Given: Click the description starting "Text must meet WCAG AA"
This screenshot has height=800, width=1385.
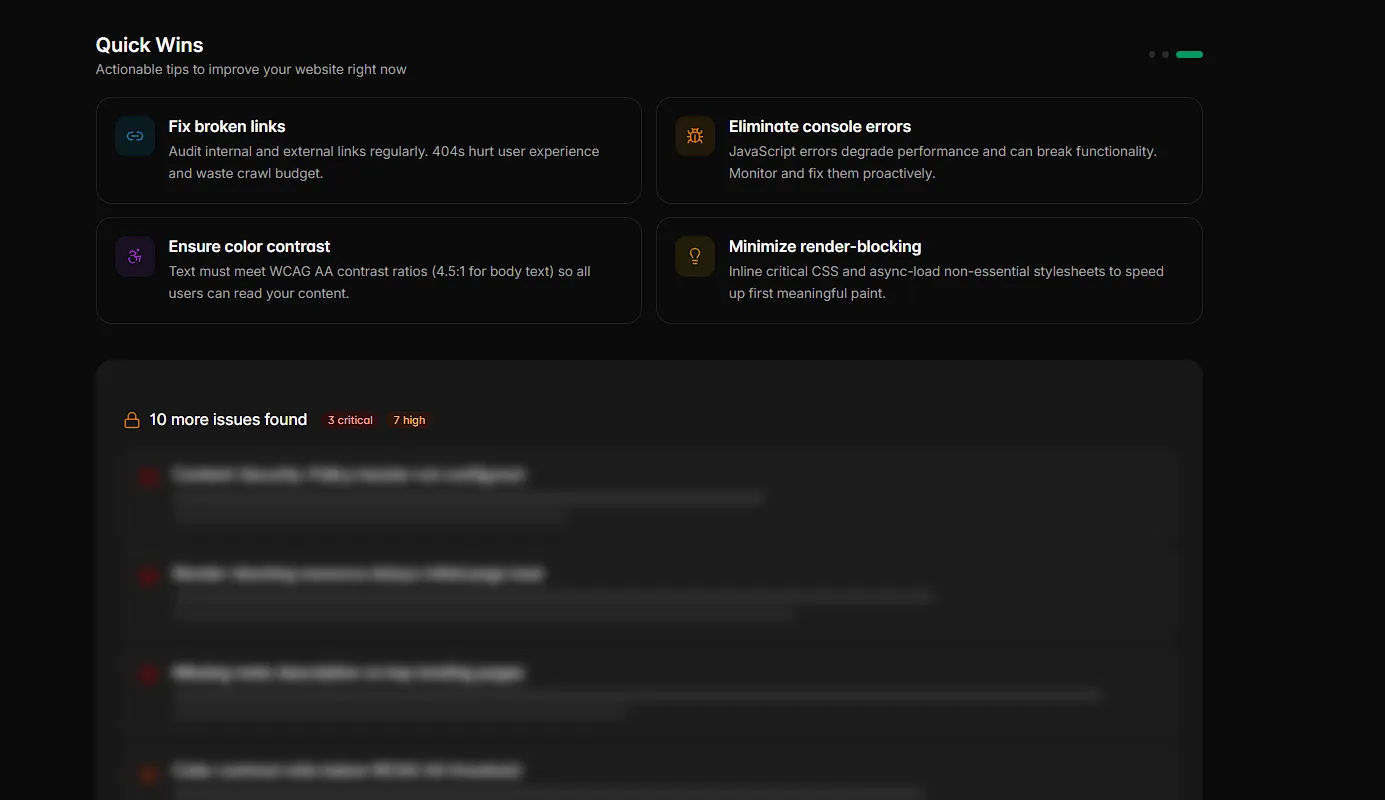Looking at the screenshot, I should [380, 282].
